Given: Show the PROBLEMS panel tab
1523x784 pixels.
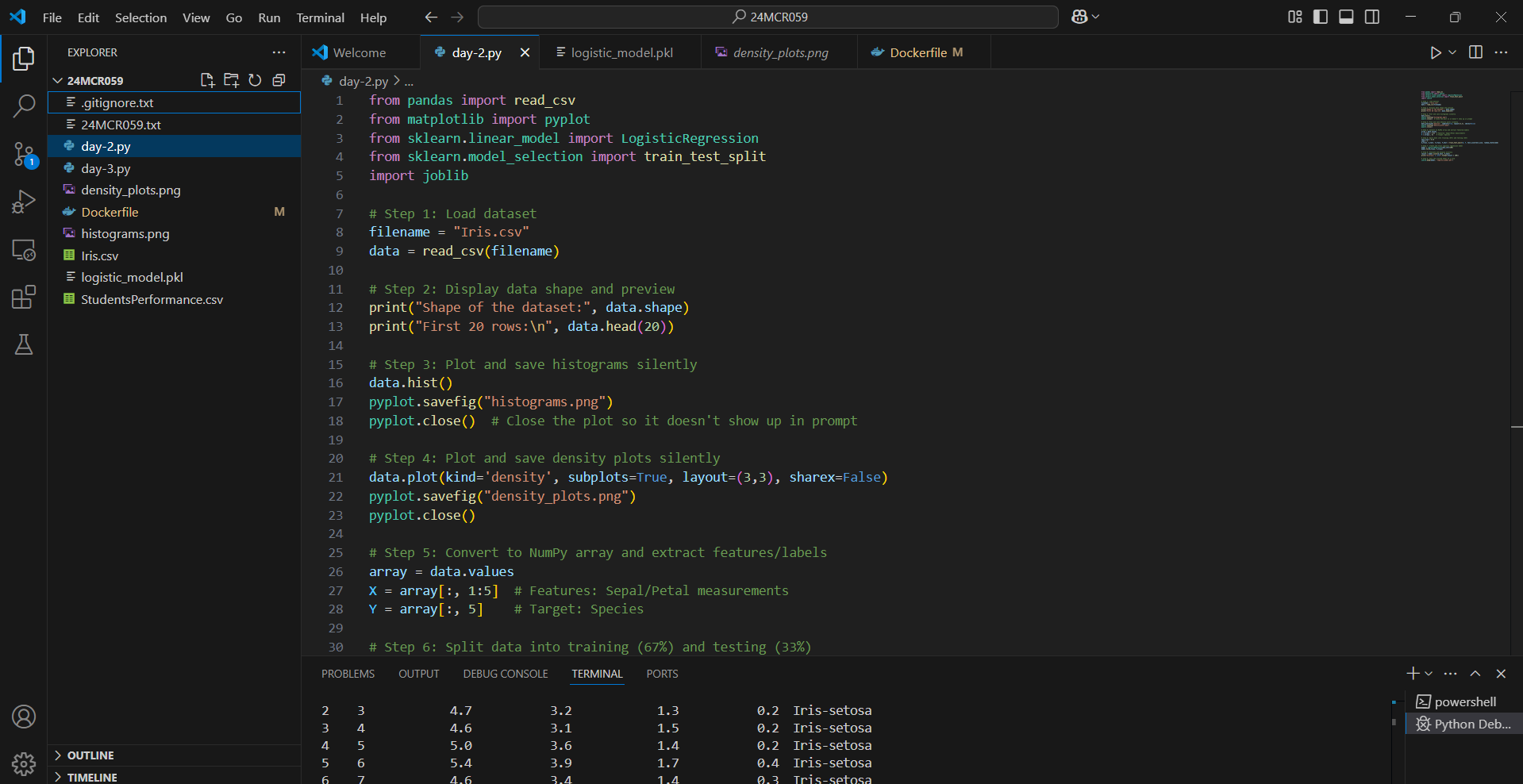Looking at the screenshot, I should pos(348,674).
